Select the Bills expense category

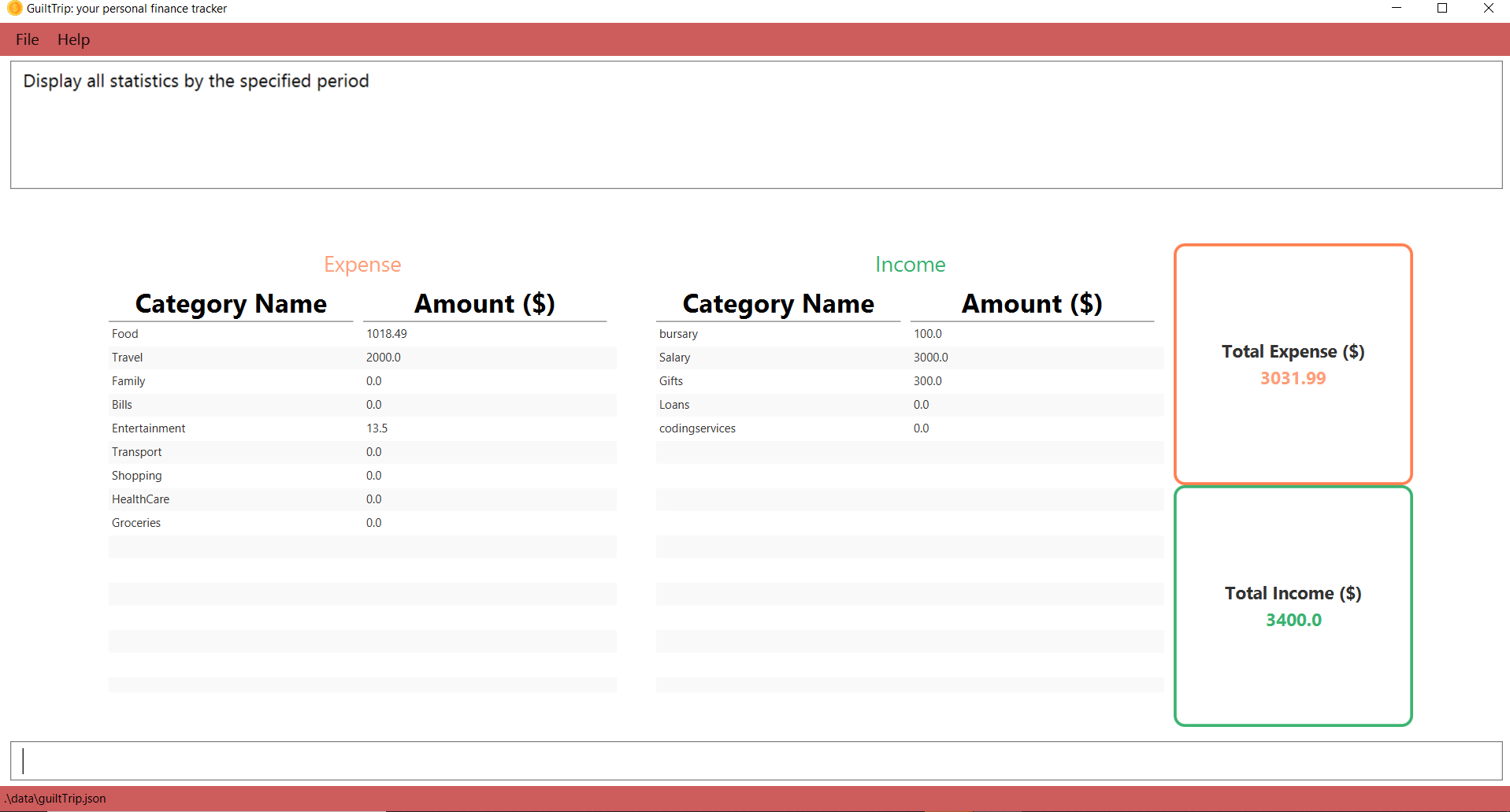[122, 405]
